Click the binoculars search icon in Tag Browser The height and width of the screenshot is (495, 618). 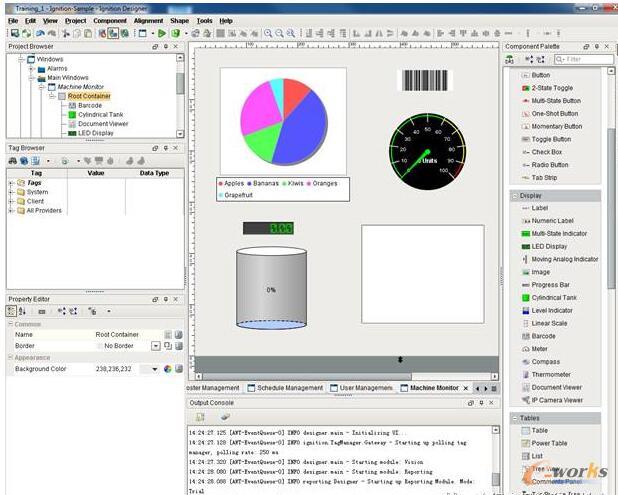pos(13,161)
